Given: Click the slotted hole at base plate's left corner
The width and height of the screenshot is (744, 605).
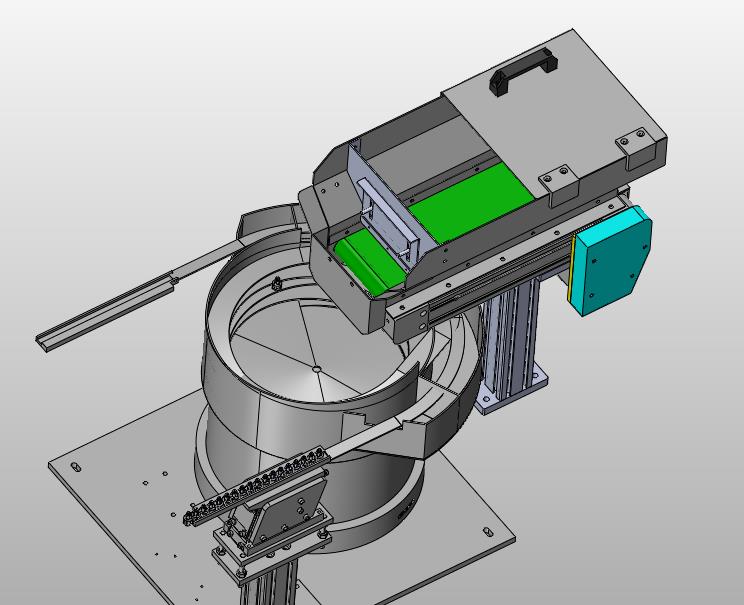Looking at the screenshot, I should [75, 467].
